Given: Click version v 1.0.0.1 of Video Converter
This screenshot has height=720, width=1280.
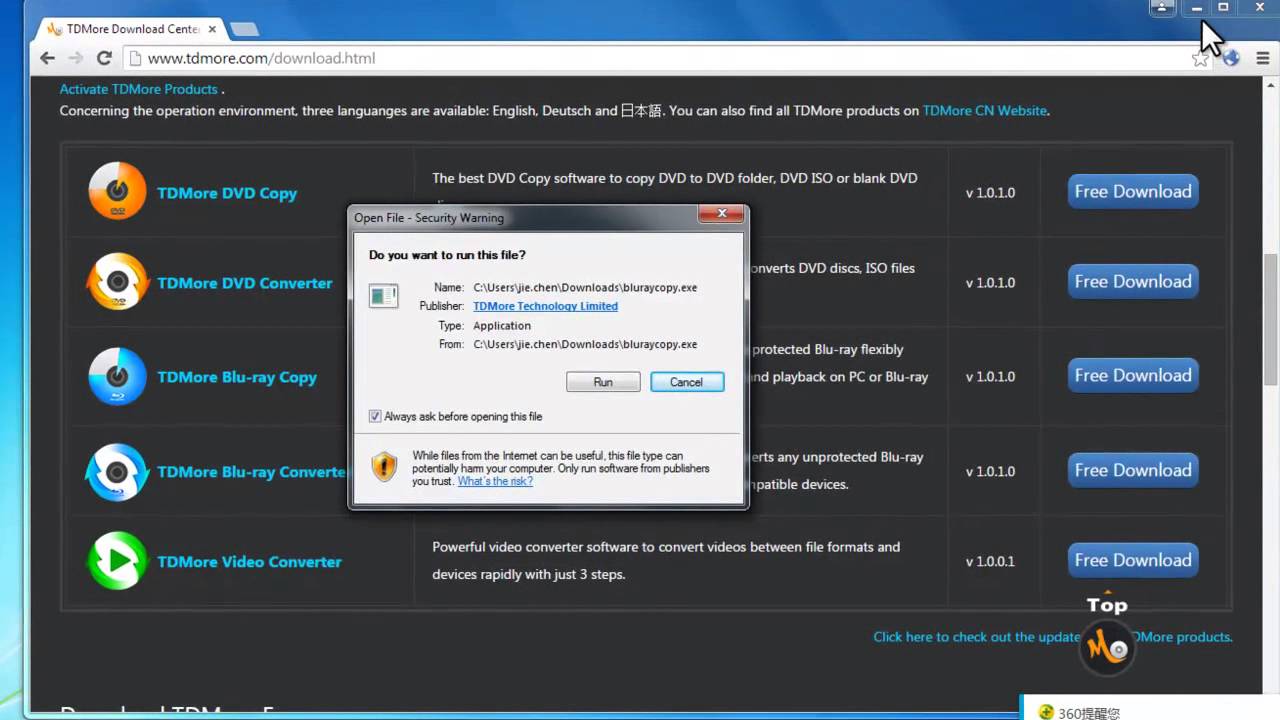Looking at the screenshot, I should click(x=990, y=561).
